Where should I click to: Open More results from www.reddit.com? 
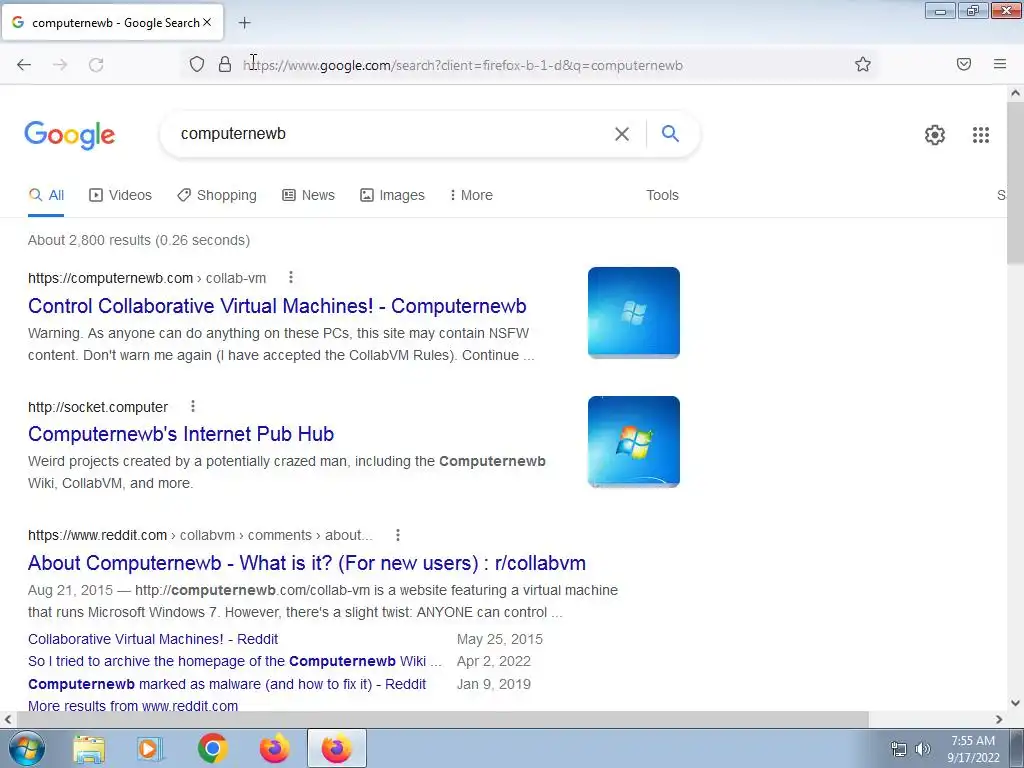pos(133,705)
